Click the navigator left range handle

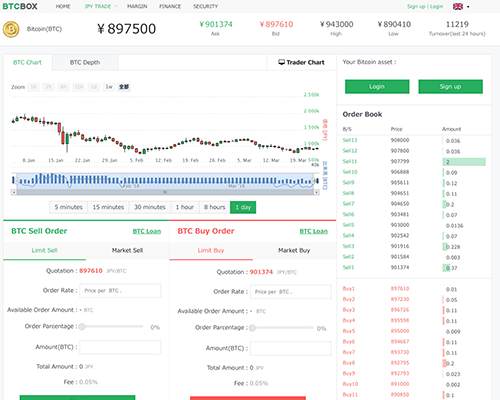[17, 180]
